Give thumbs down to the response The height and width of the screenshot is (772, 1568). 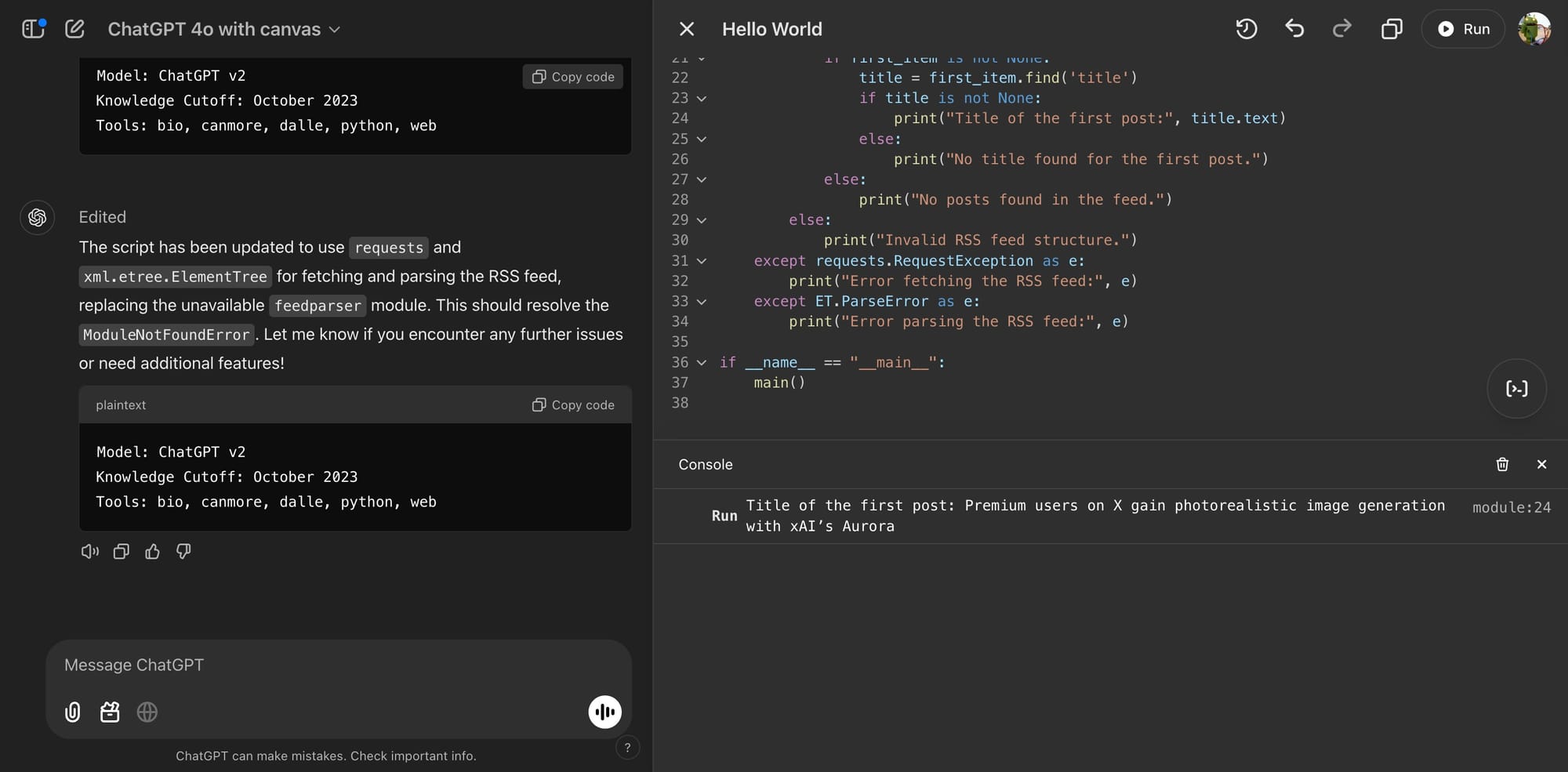(183, 552)
